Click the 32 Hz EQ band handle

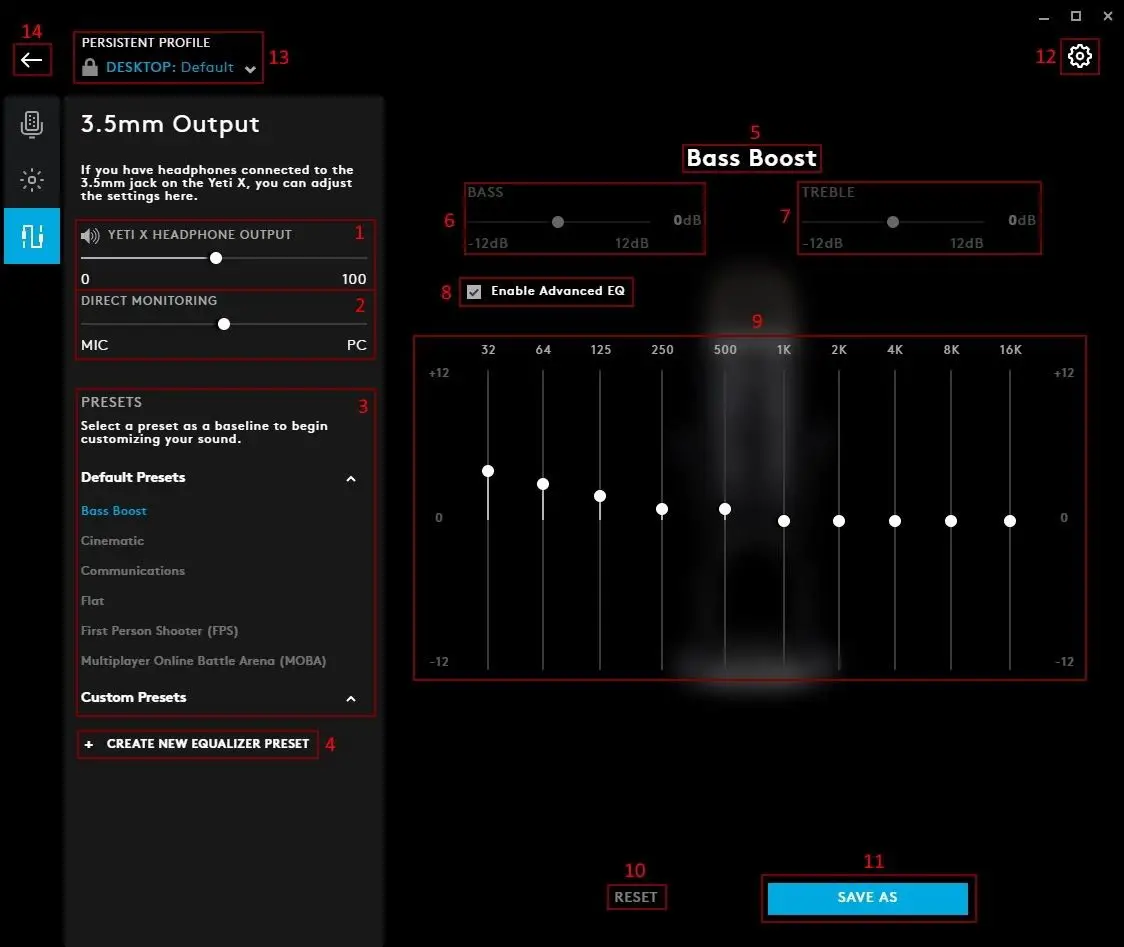pos(488,471)
